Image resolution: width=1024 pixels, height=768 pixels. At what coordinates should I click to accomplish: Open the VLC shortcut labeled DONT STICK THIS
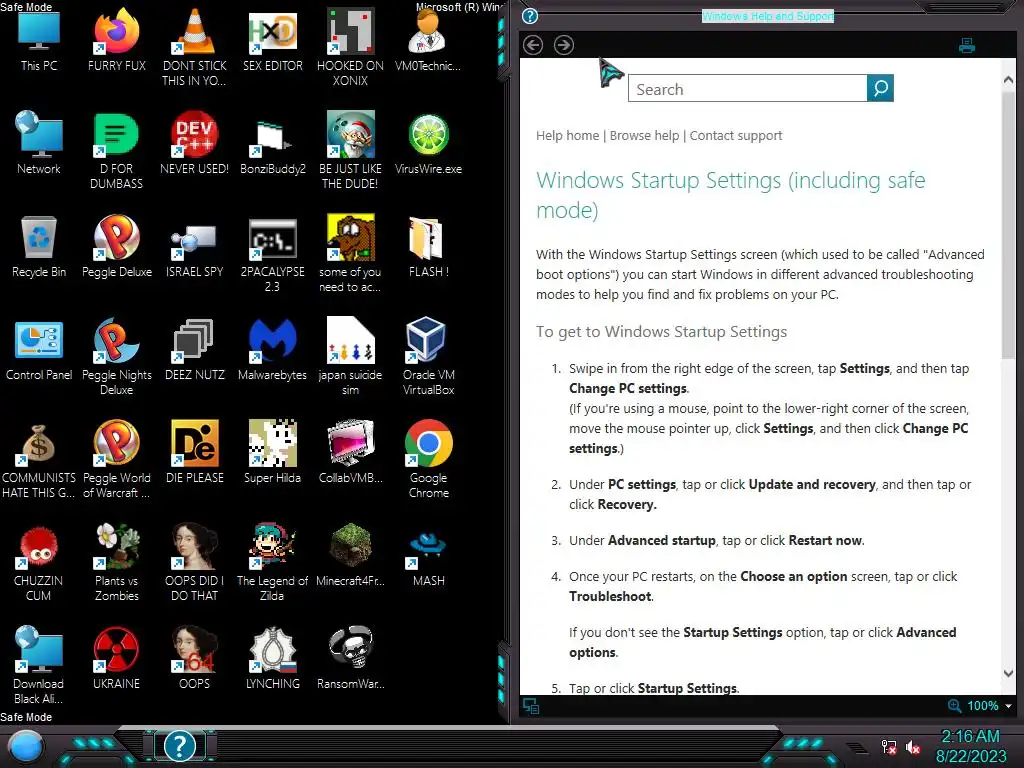click(194, 47)
